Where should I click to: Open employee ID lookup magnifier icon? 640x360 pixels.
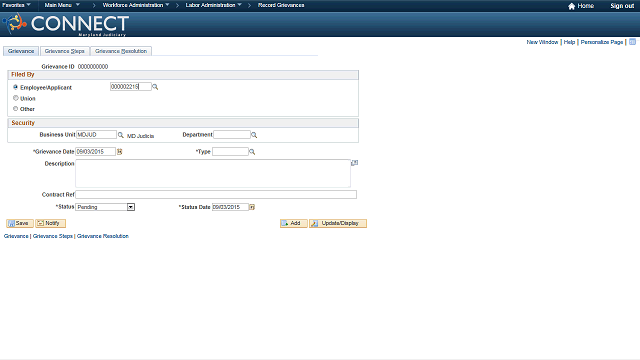point(155,87)
